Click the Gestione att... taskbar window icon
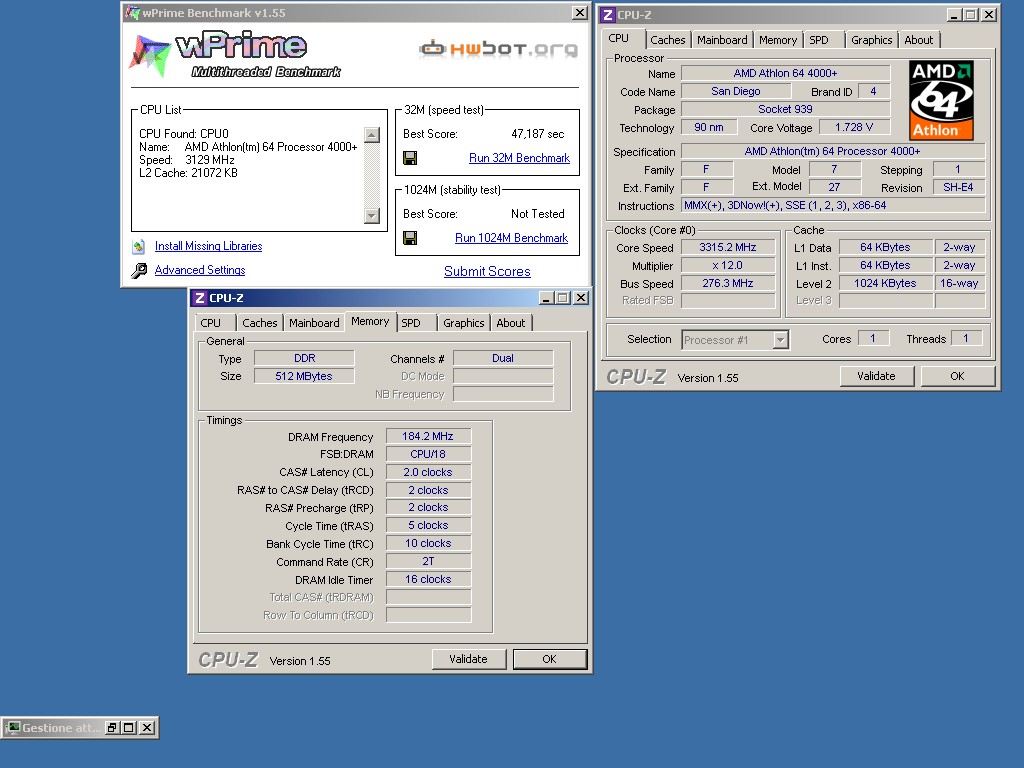Image resolution: width=1024 pixels, height=768 pixels. coord(12,728)
